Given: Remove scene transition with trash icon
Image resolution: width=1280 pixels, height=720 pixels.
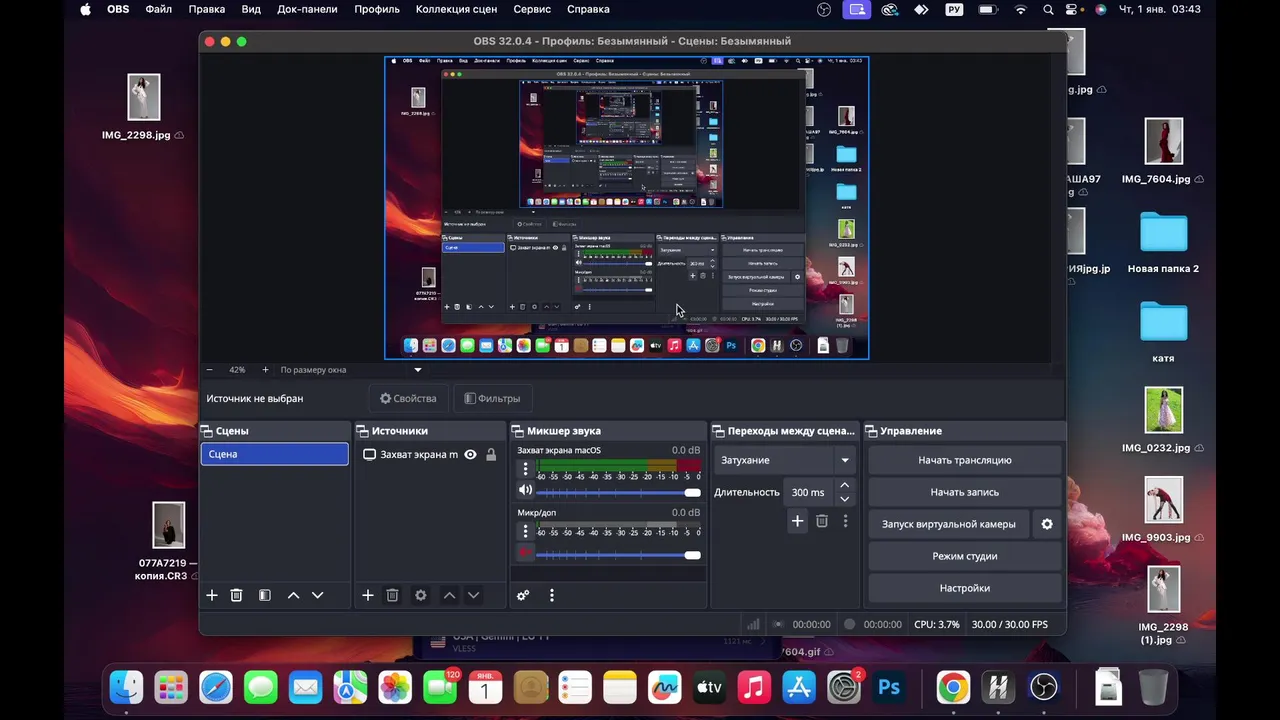Looking at the screenshot, I should (x=822, y=521).
